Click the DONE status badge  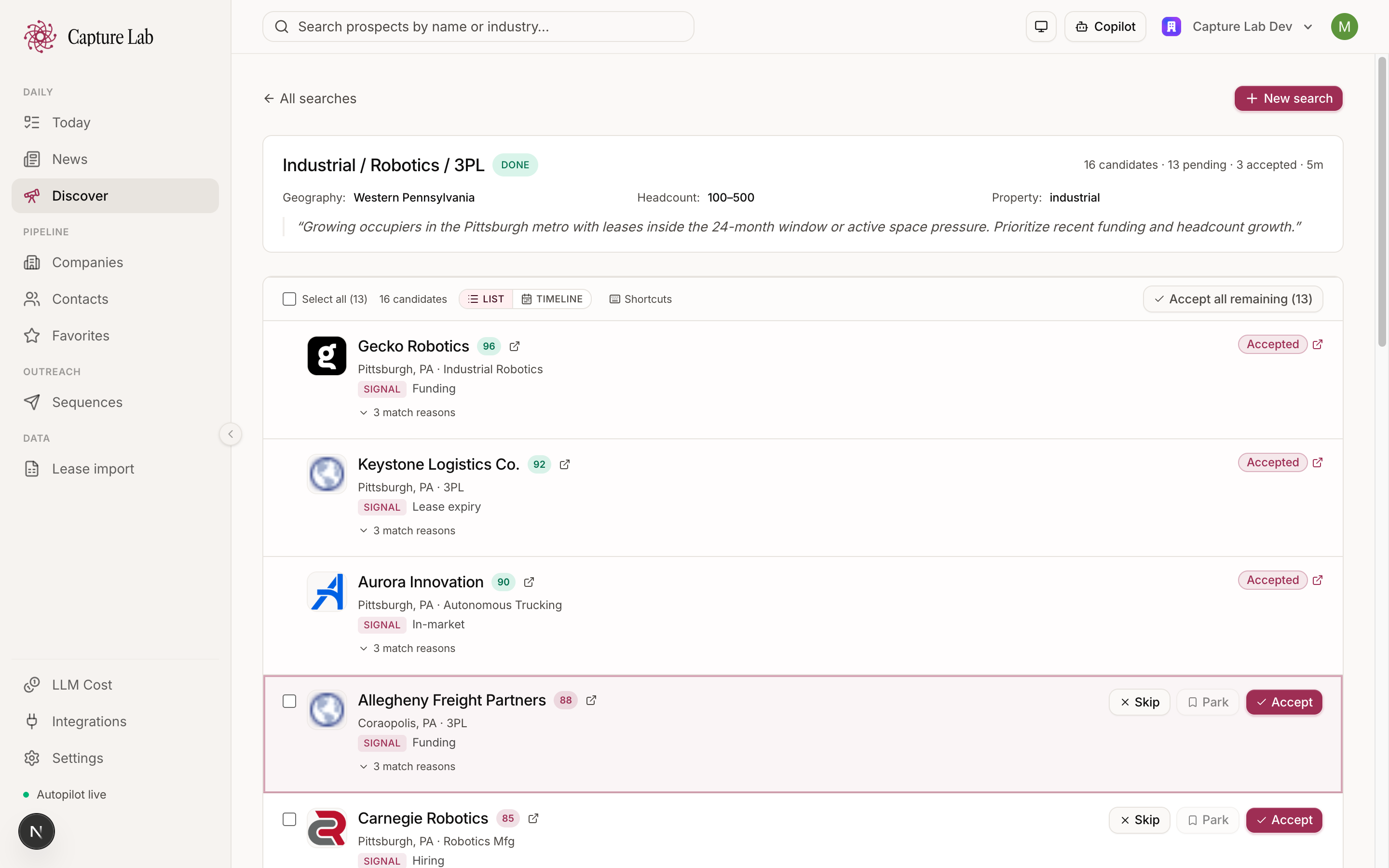pyautogui.click(x=515, y=165)
